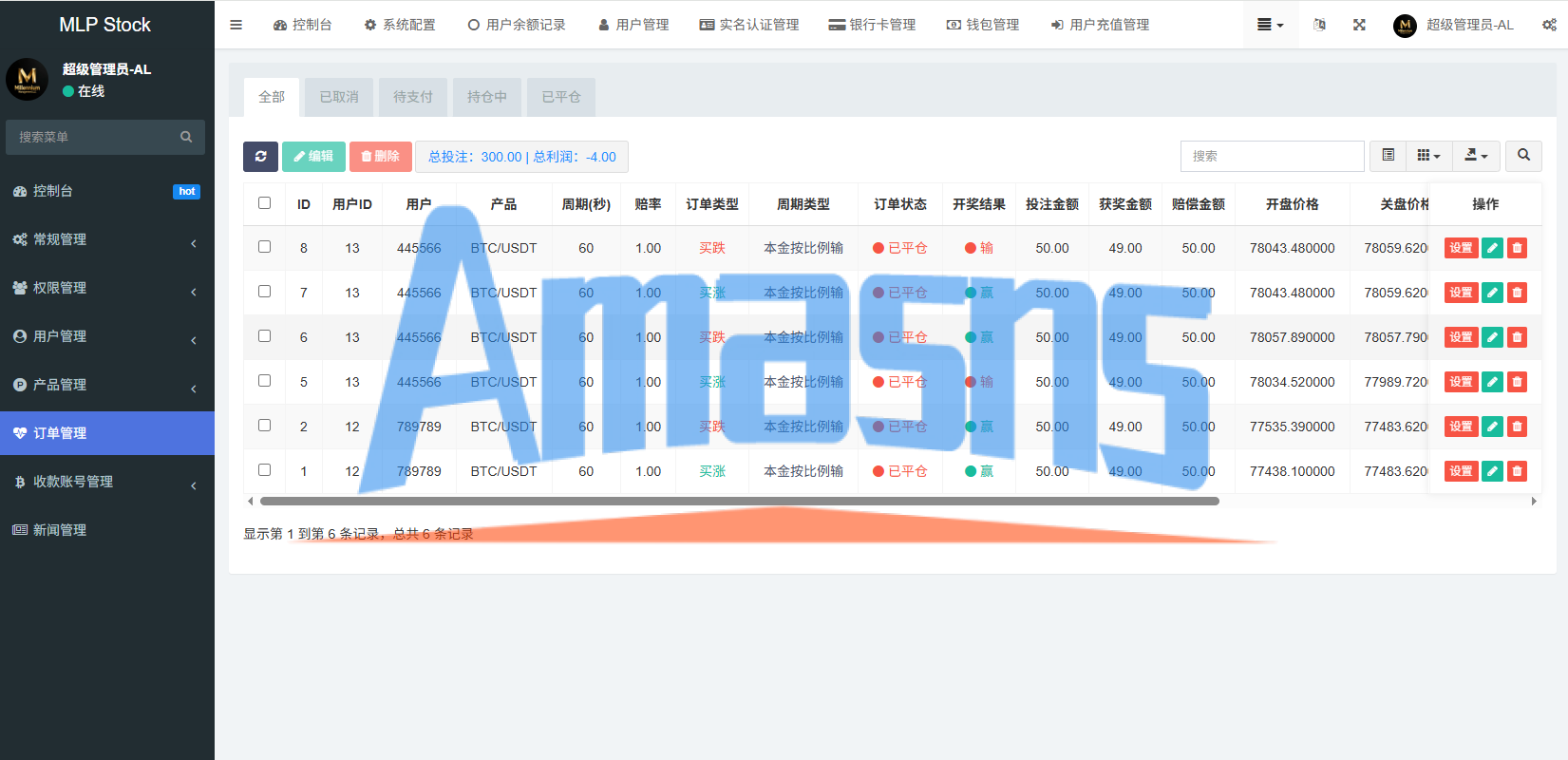
Task: Click the fullscreen toggle icon in header
Action: click(1359, 25)
